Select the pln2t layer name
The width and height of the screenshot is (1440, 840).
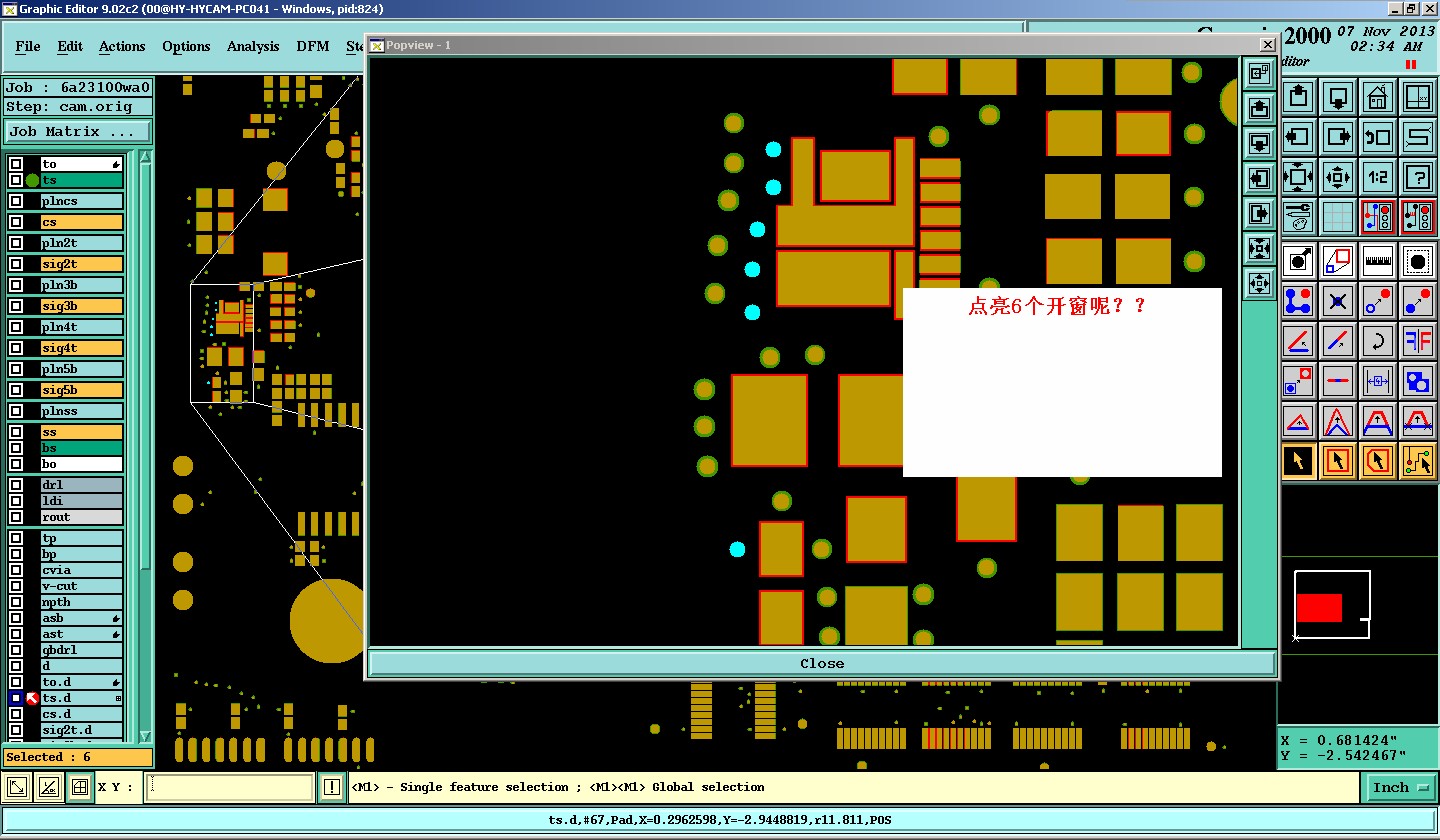tap(82, 243)
